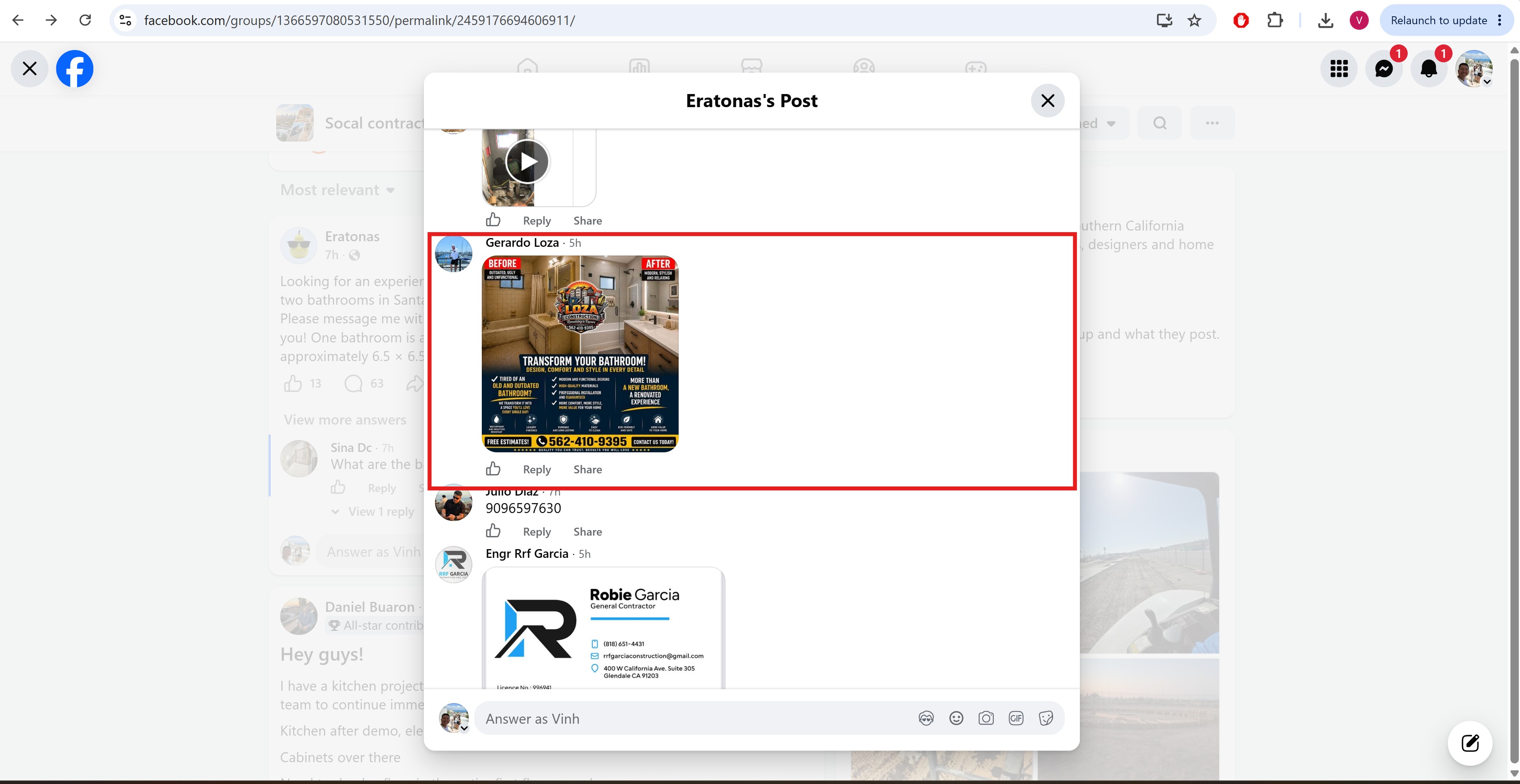Share Gerardo Loza's comment
The image size is (1520, 784).
click(x=588, y=470)
